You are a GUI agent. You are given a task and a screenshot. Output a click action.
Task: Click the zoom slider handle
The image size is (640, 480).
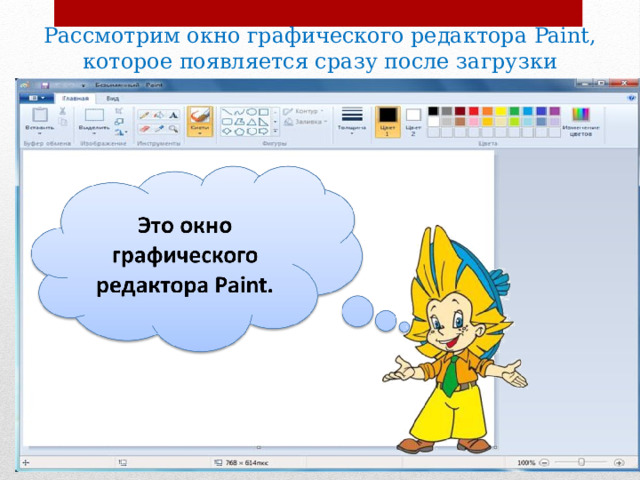click(x=581, y=462)
